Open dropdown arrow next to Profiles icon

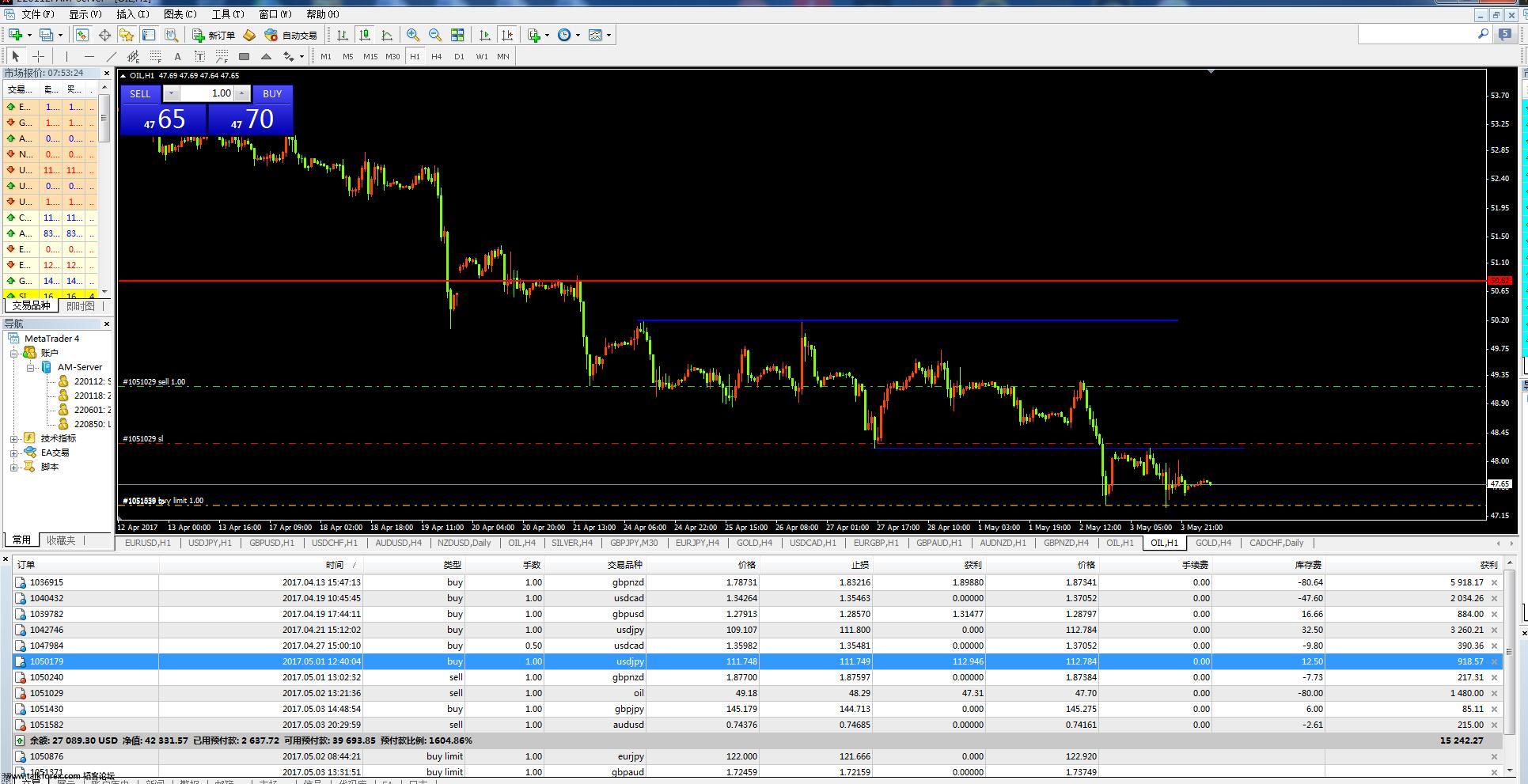60,35
